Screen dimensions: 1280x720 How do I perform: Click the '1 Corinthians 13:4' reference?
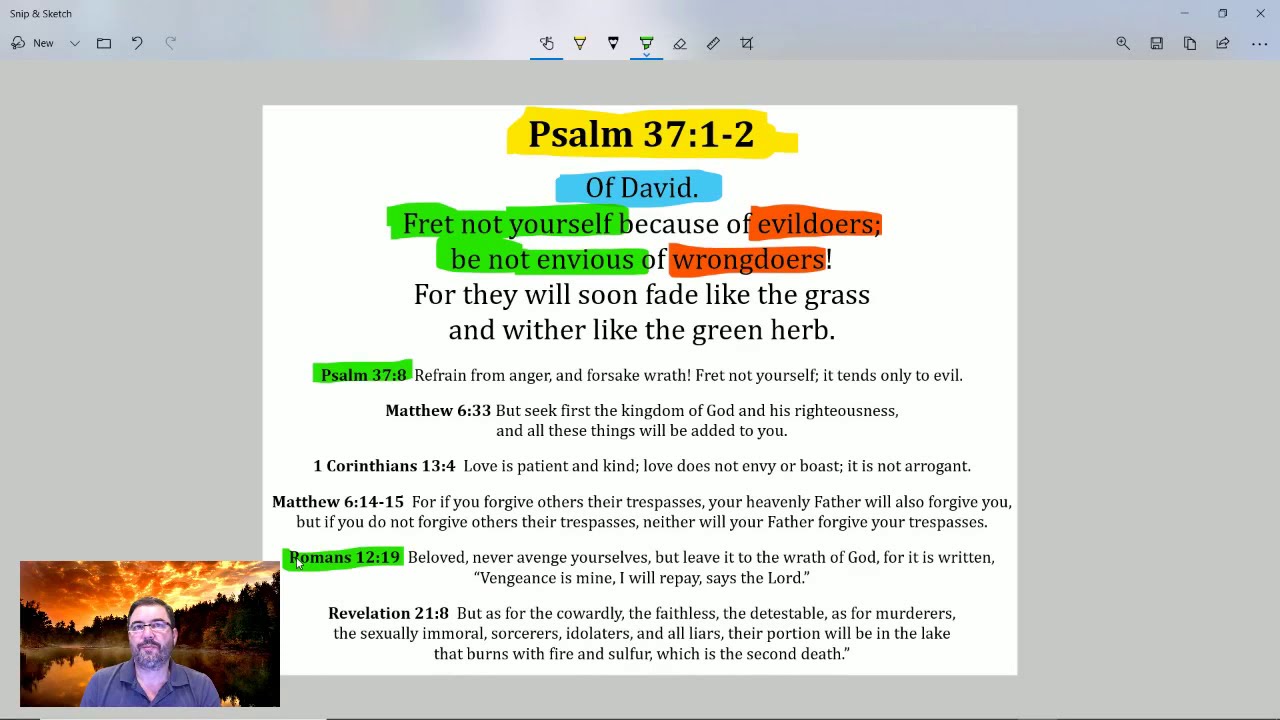(x=384, y=466)
